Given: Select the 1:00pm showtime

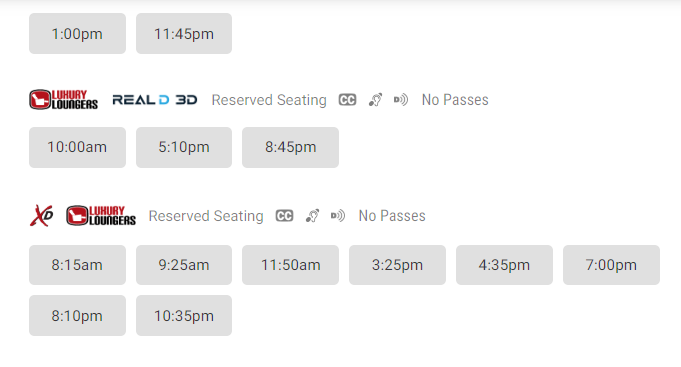Looking at the screenshot, I should (77, 33).
